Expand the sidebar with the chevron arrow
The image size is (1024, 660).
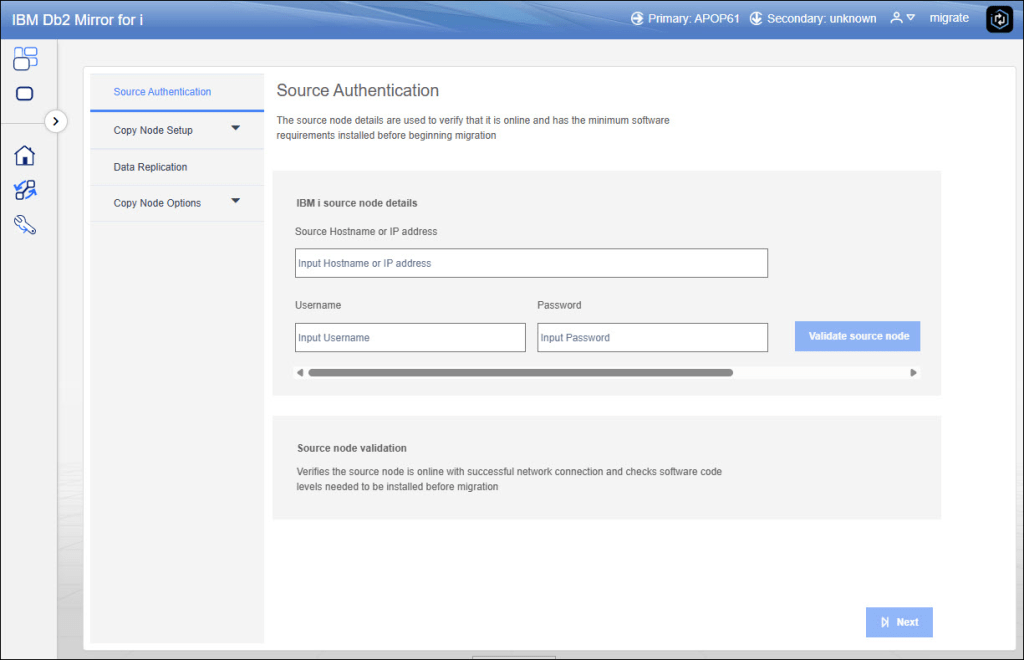[x=56, y=121]
